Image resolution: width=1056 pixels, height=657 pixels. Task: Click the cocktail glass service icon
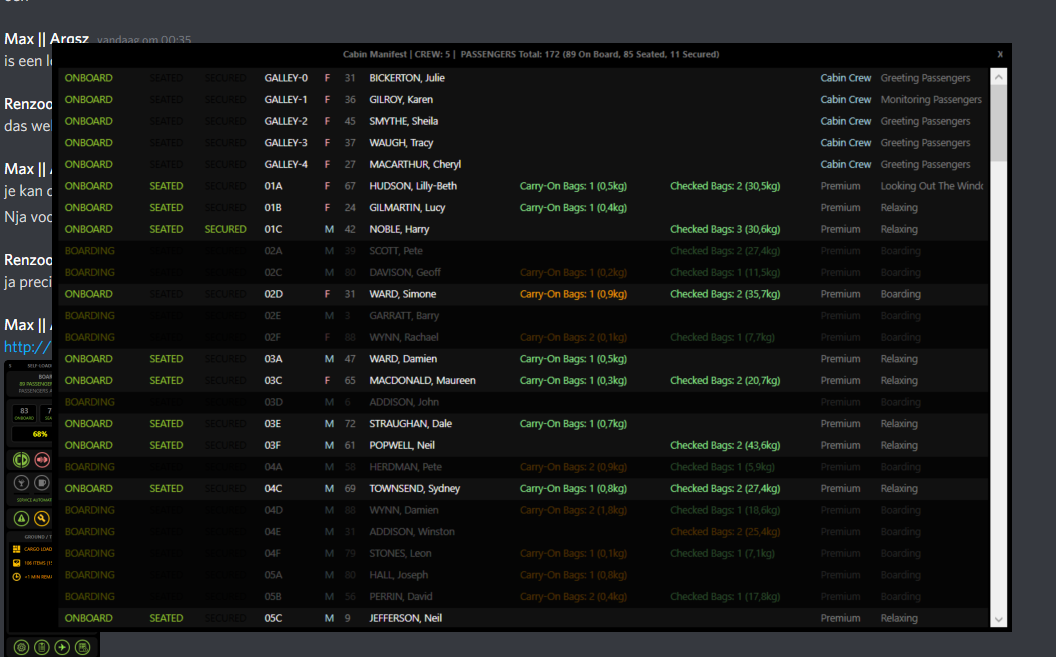pos(20,484)
